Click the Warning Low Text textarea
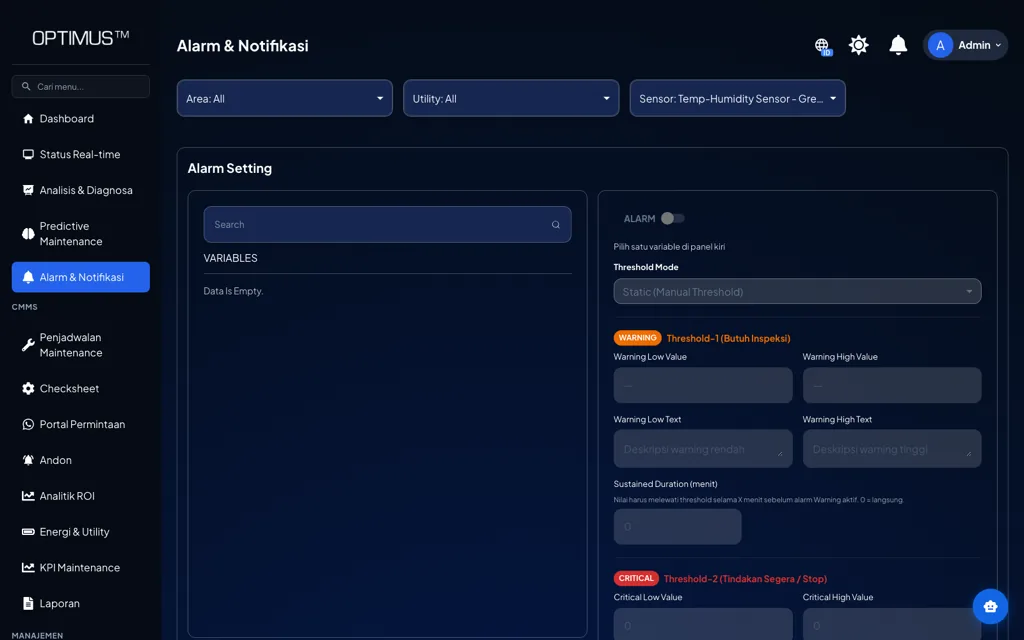Screen dimensions: 1024x640 (x=703, y=449)
